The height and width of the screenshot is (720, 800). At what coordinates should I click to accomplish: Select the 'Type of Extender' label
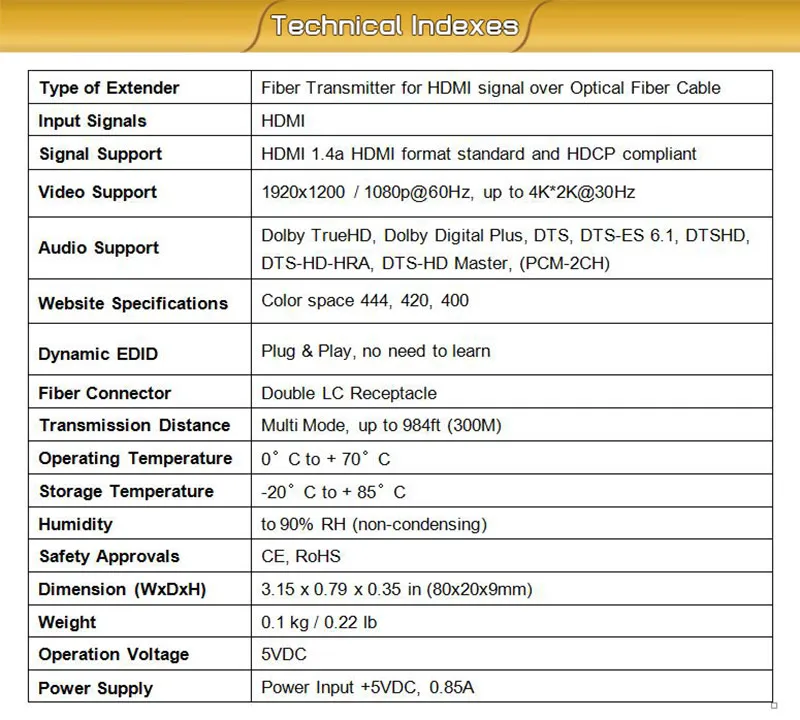(x=109, y=88)
